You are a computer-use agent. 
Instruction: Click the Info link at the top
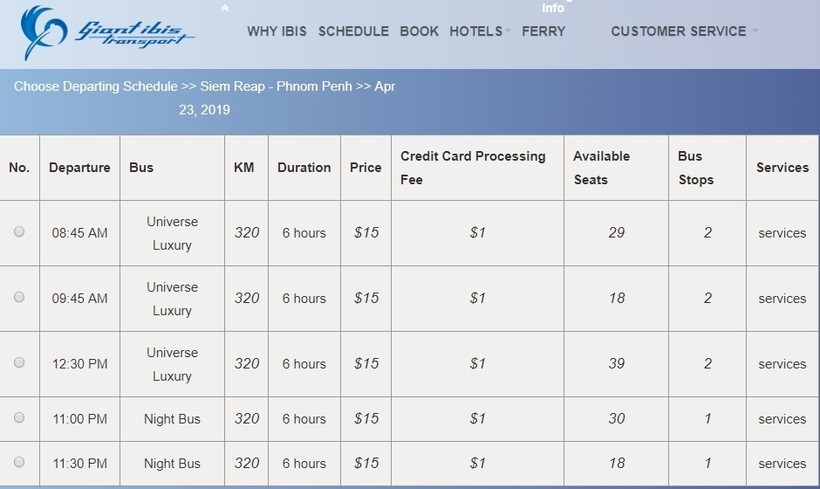[553, 8]
